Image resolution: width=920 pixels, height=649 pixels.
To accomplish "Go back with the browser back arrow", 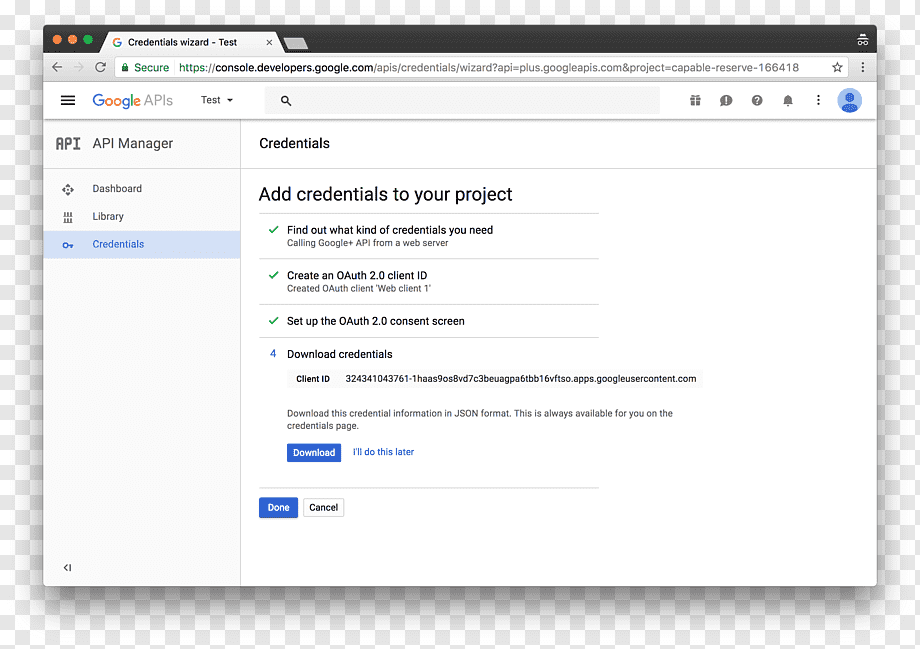I will click(57, 67).
